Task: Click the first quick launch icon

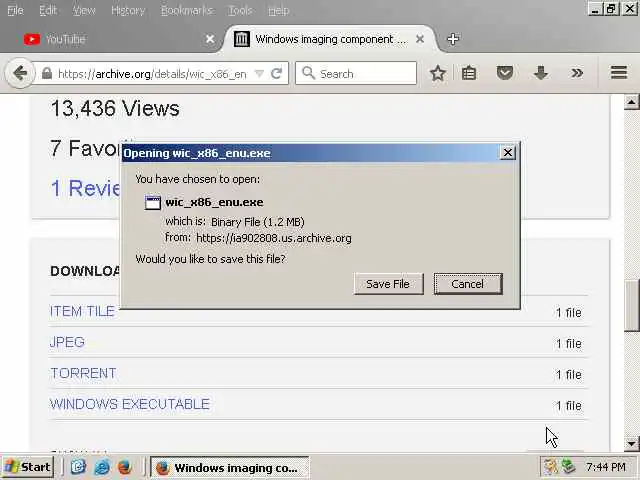Action: [x=78, y=467]
